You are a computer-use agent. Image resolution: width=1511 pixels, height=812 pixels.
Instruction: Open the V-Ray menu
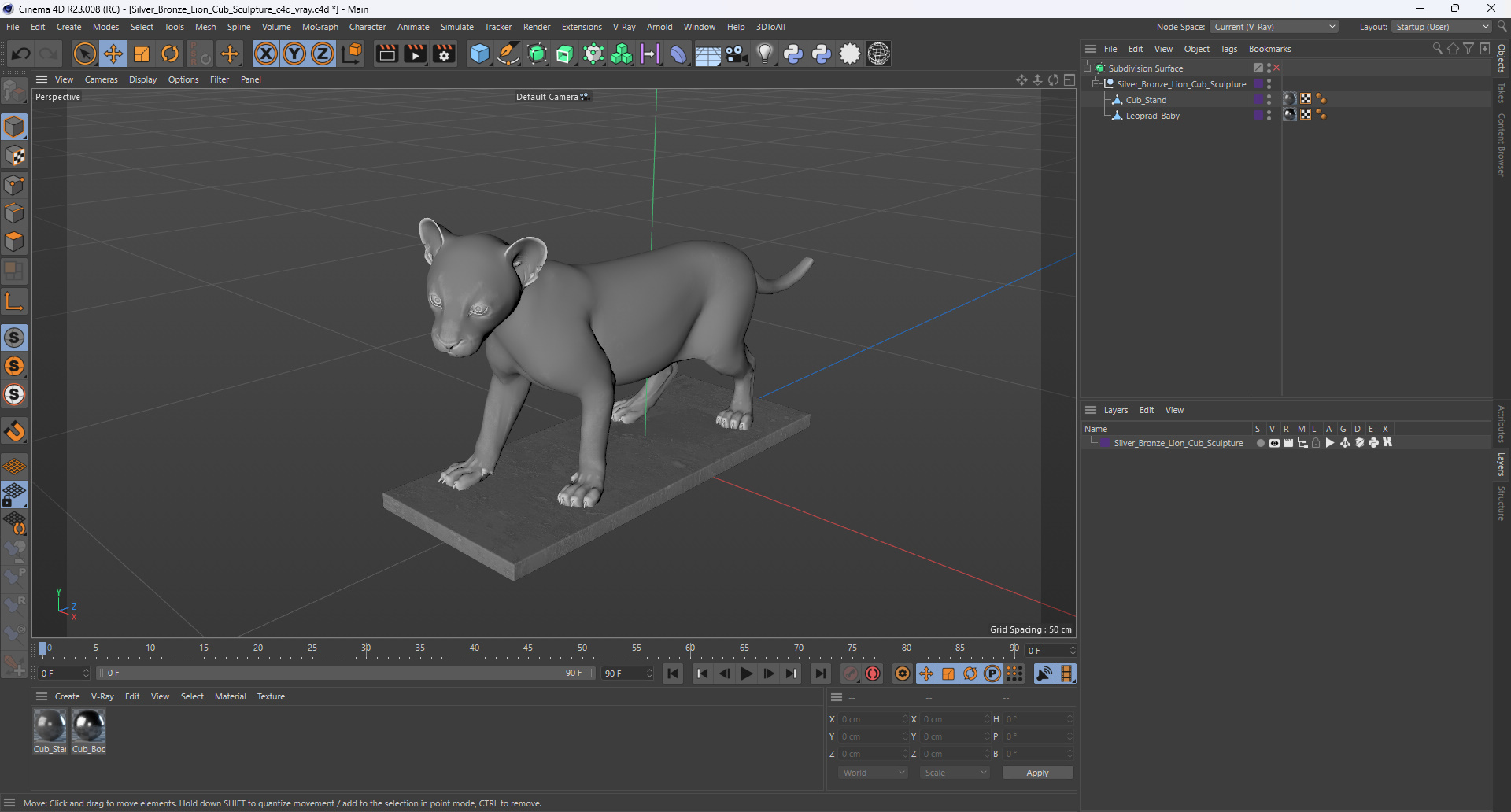tap(624, 27)
